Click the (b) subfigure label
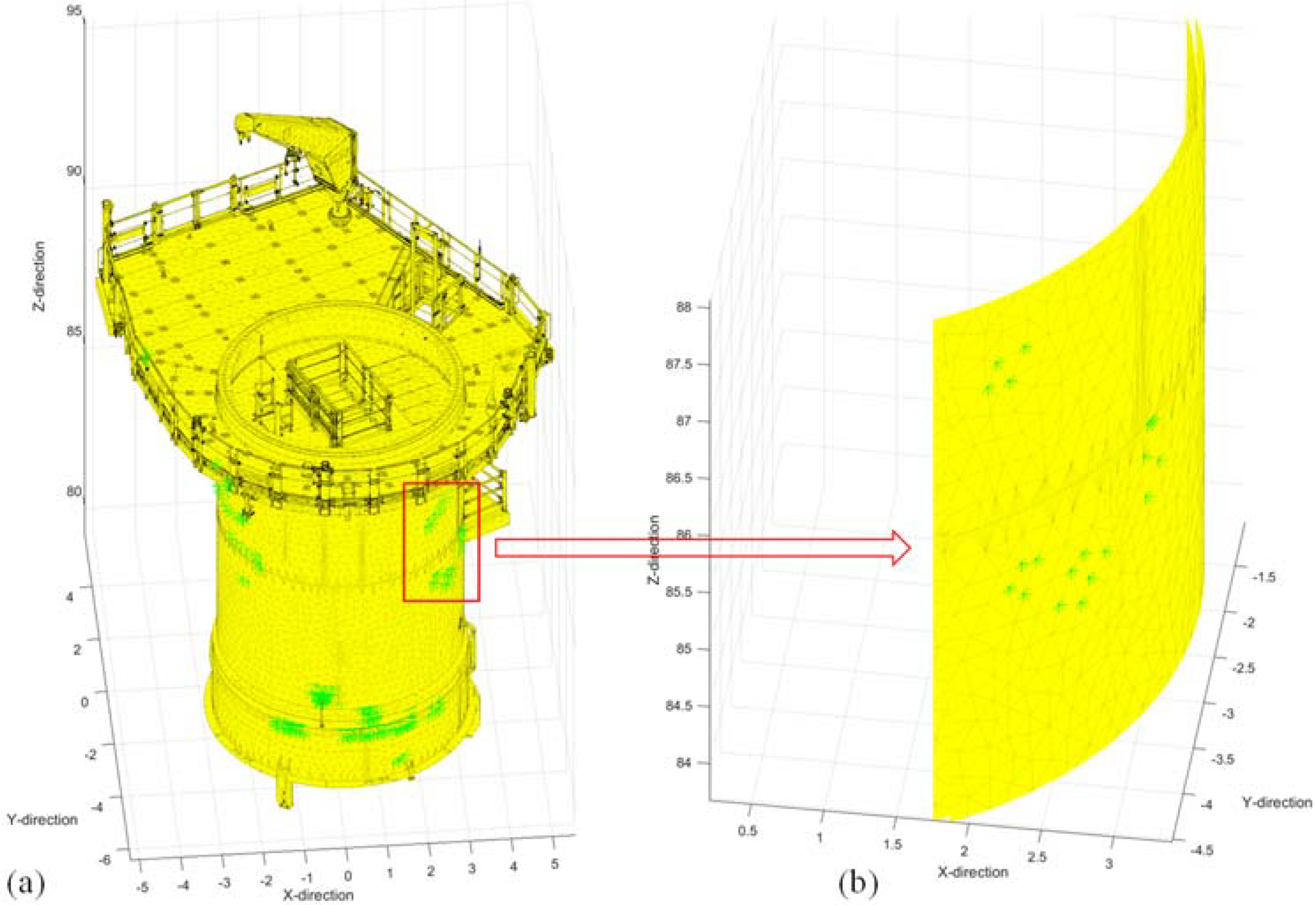The height and width of the screenshot is (905, 1316). coord(858,883)
